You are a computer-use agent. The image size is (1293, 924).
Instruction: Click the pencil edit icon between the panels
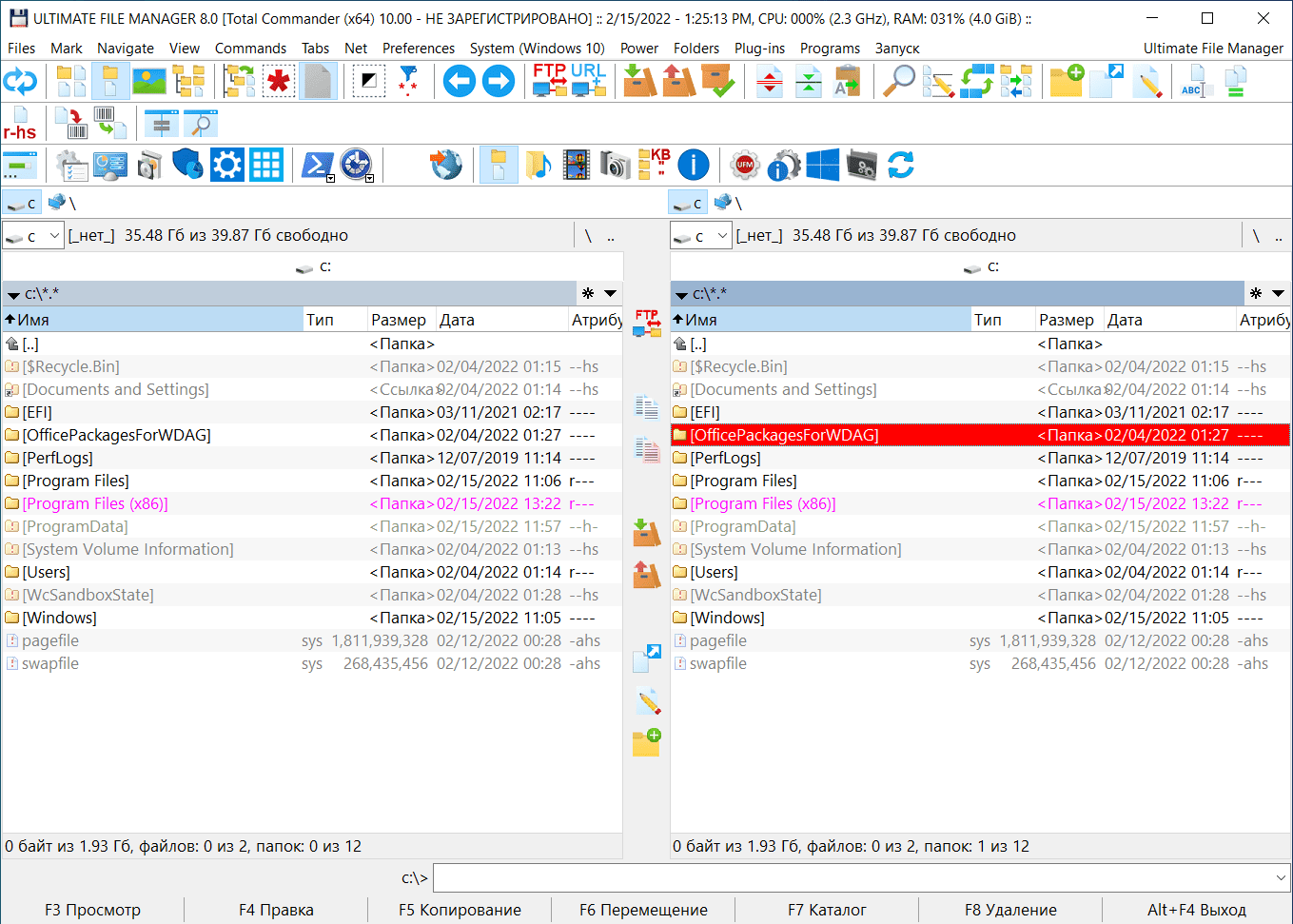648,702
